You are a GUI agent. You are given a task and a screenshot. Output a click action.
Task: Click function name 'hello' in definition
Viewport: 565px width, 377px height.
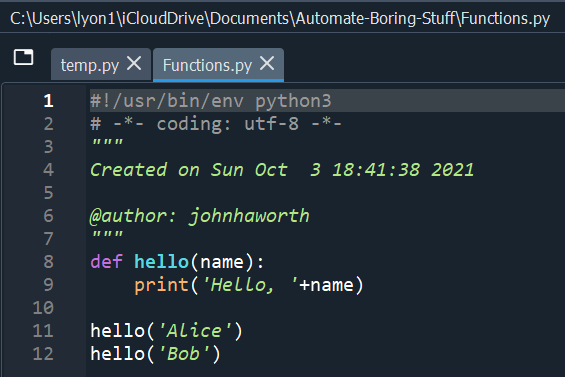[161, 262]
